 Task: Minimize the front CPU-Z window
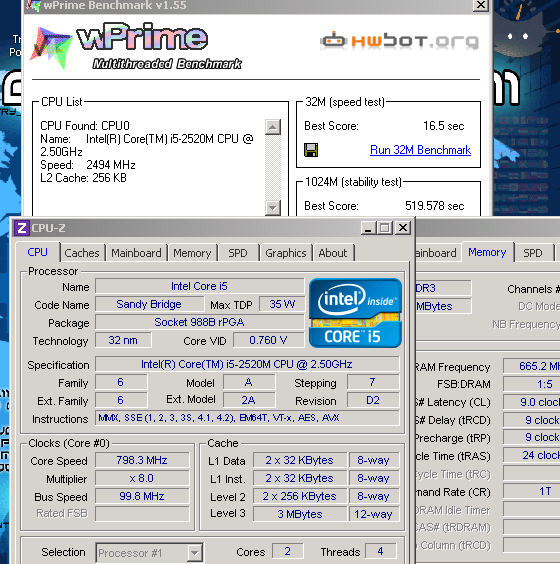pos(368,228)
